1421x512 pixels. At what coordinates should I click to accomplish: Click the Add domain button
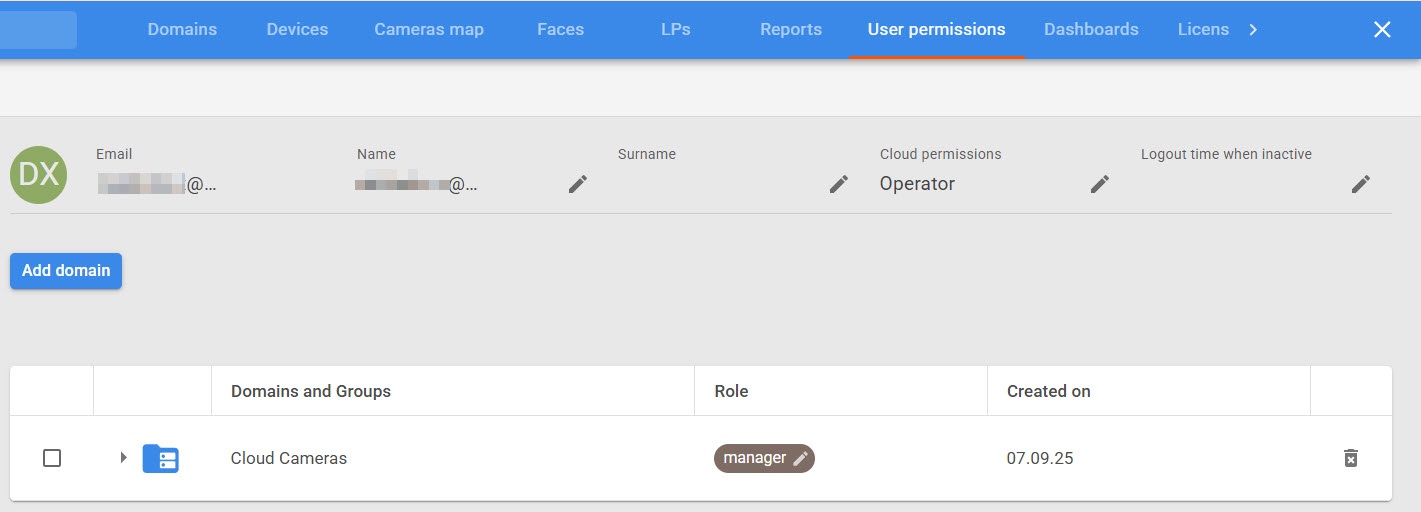point(66,271)
